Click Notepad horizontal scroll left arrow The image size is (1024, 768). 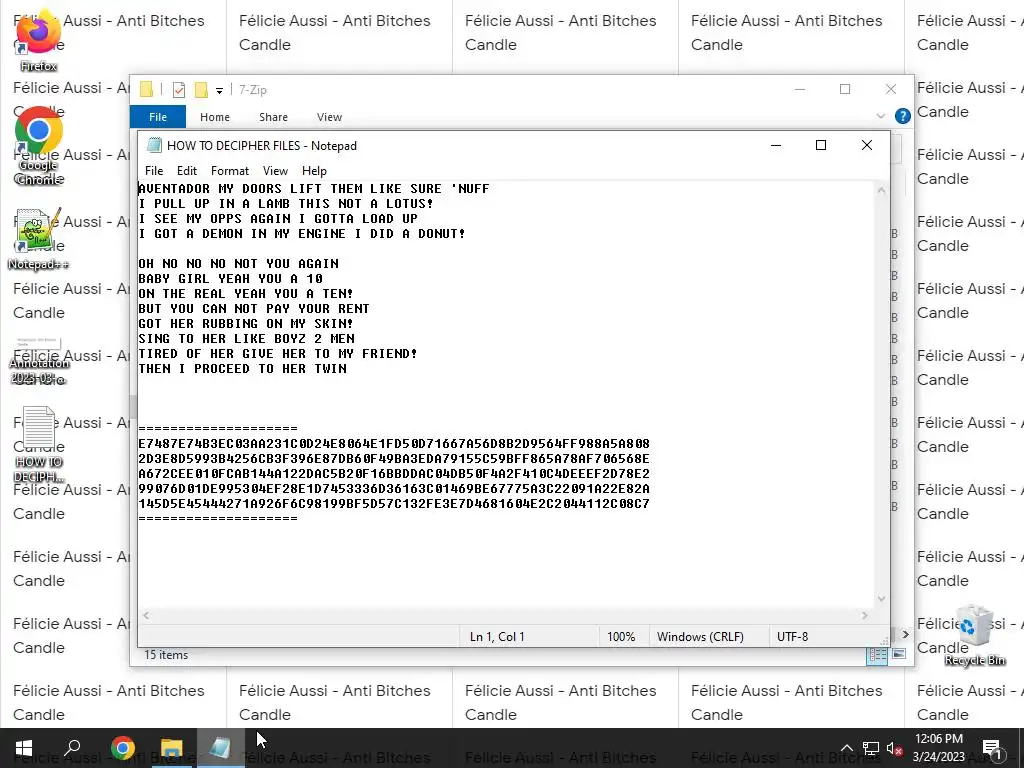[146, 615]
